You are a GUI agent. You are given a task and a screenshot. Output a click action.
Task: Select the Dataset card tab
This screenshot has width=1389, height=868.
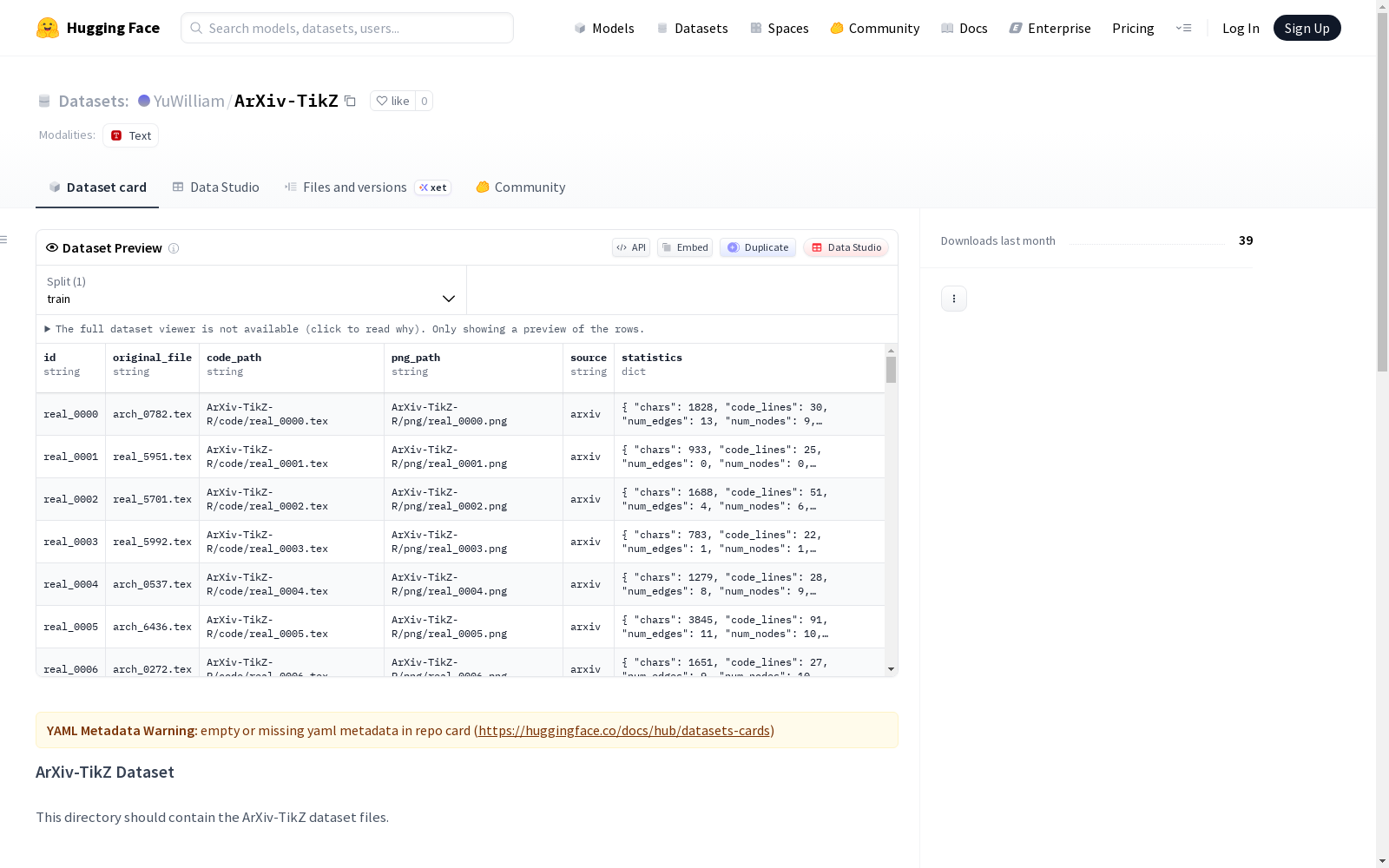(97, 187)
